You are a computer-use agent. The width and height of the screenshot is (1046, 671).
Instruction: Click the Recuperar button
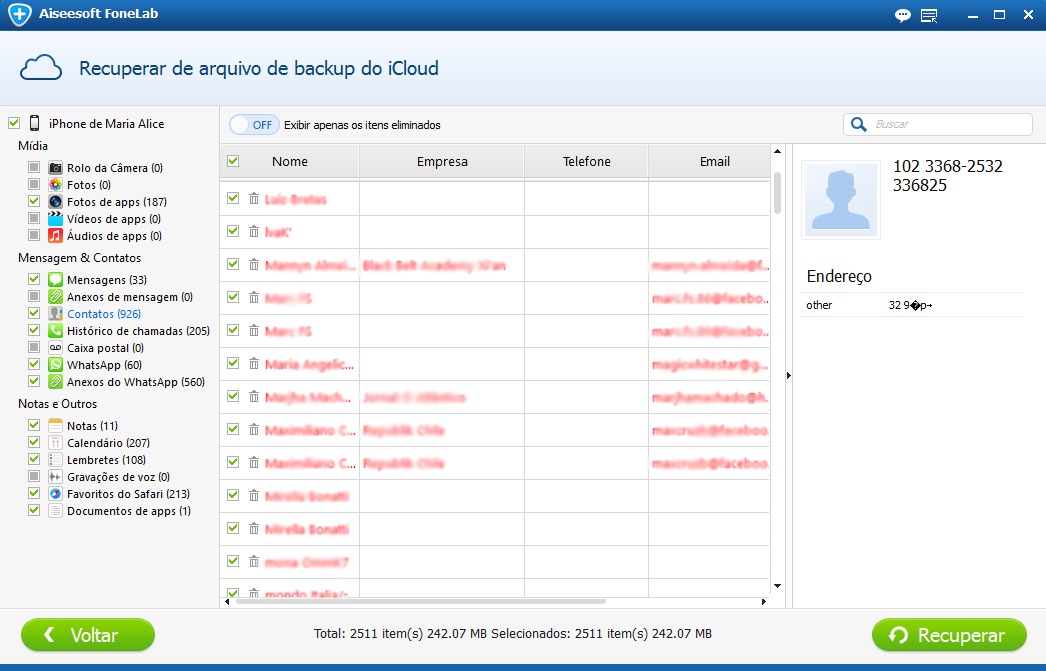point(949,635)
